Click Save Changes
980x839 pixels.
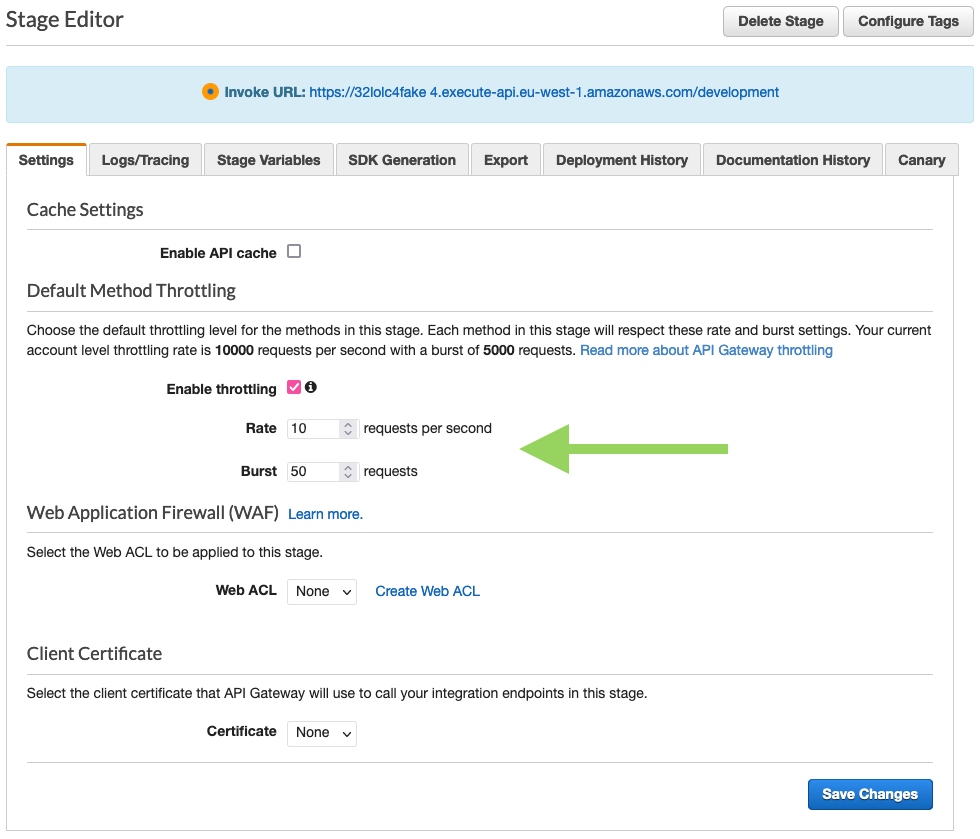[869, 794]
